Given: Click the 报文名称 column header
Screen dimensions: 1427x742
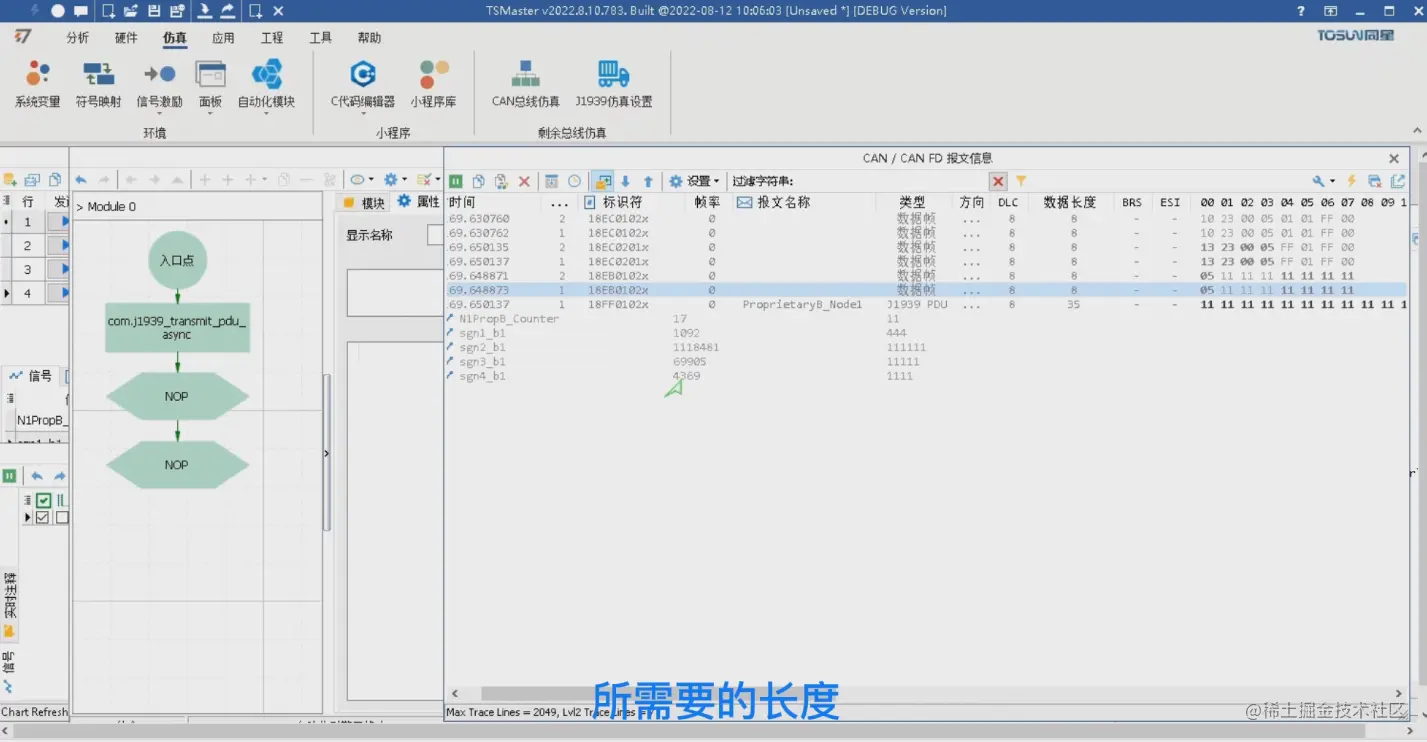Looking at the screenshot, I should point(783,202).
